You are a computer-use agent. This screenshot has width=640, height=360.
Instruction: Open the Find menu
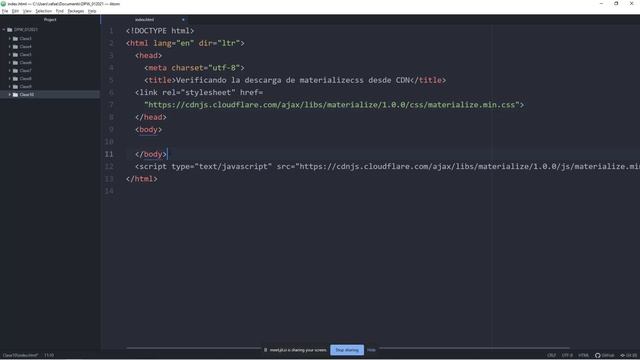pos(60,11)
